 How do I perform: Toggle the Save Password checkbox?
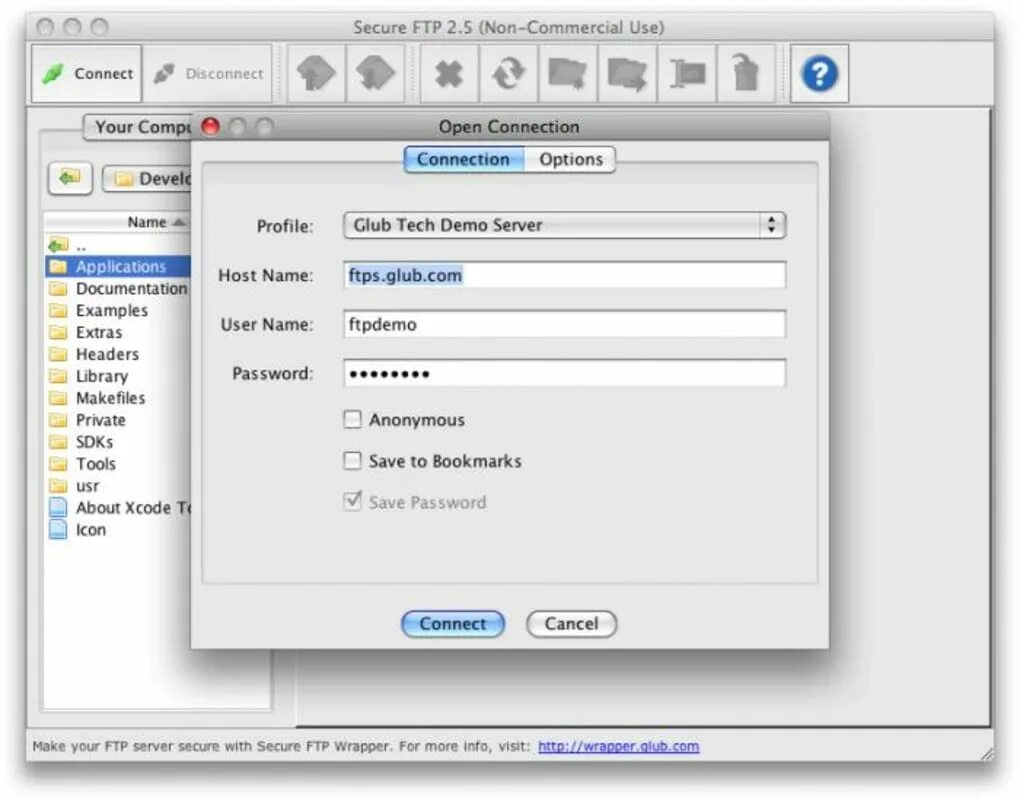tap(352, 501)
